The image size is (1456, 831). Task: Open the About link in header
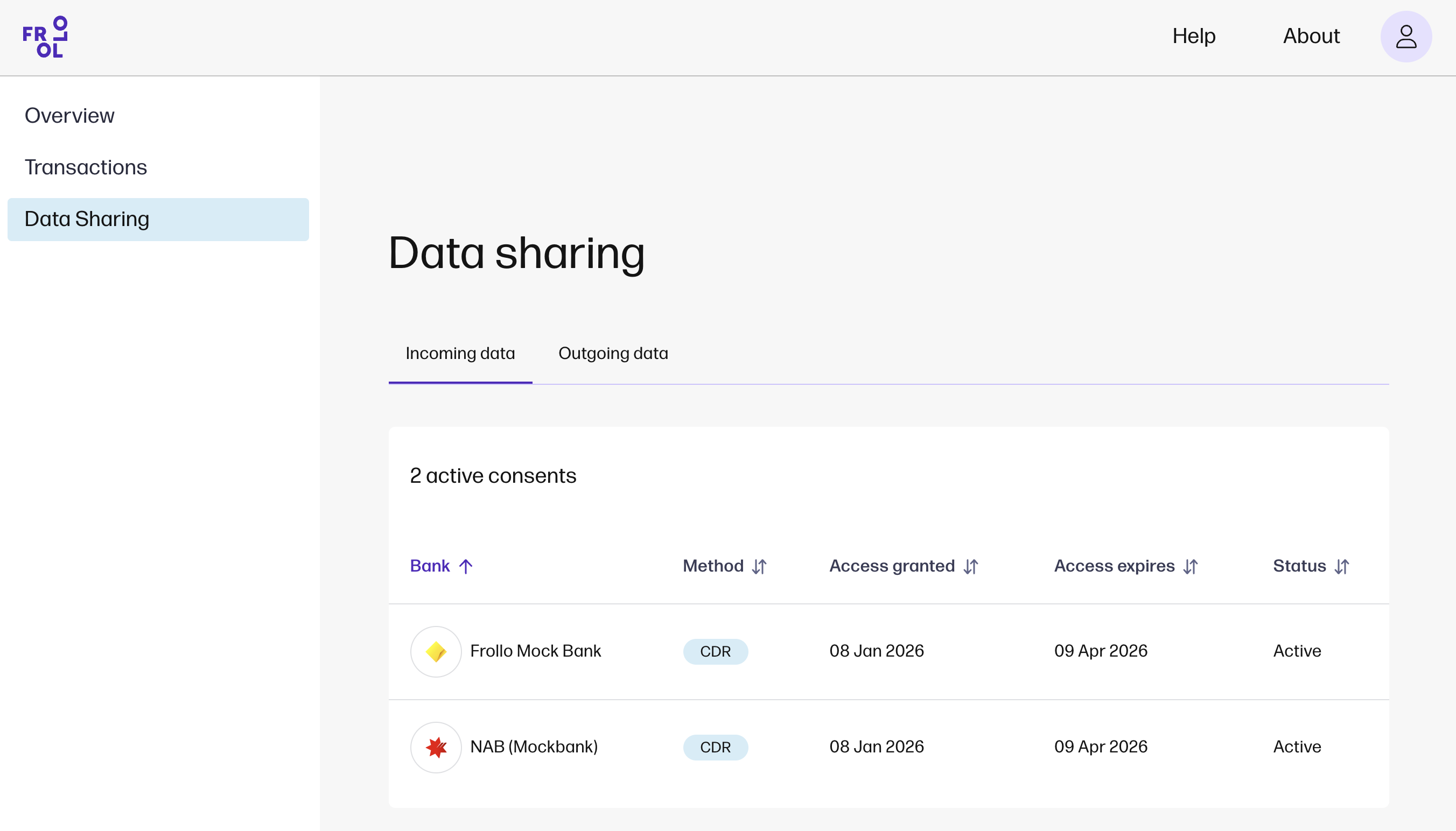[1311, 36]
